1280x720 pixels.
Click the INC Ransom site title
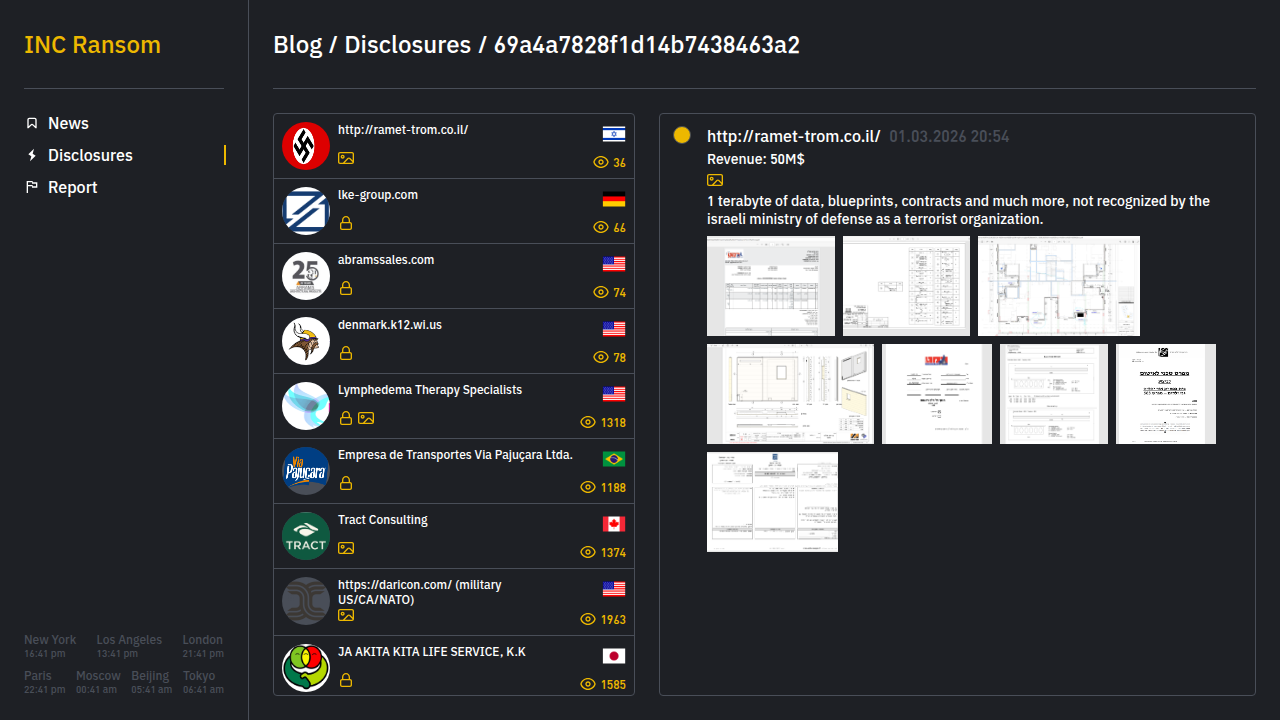[92, 45]
